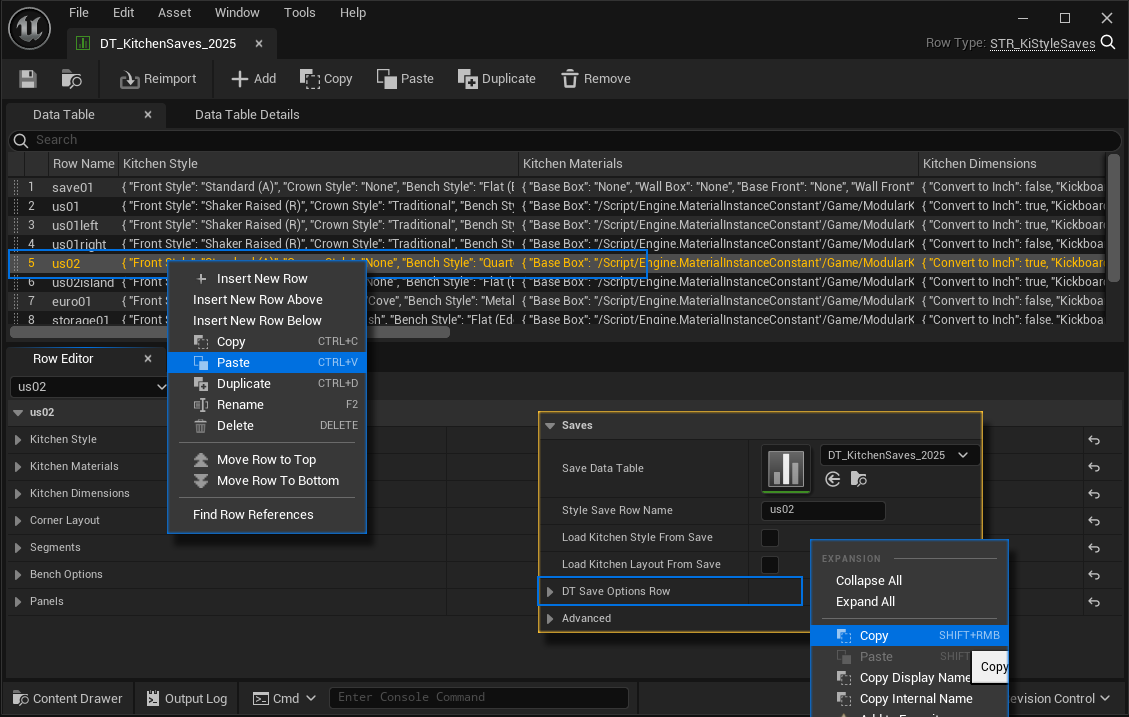Enable Load Kitchen Style From Save checkbox
This screenshot has height=717, width=1129.
(770, 538)
